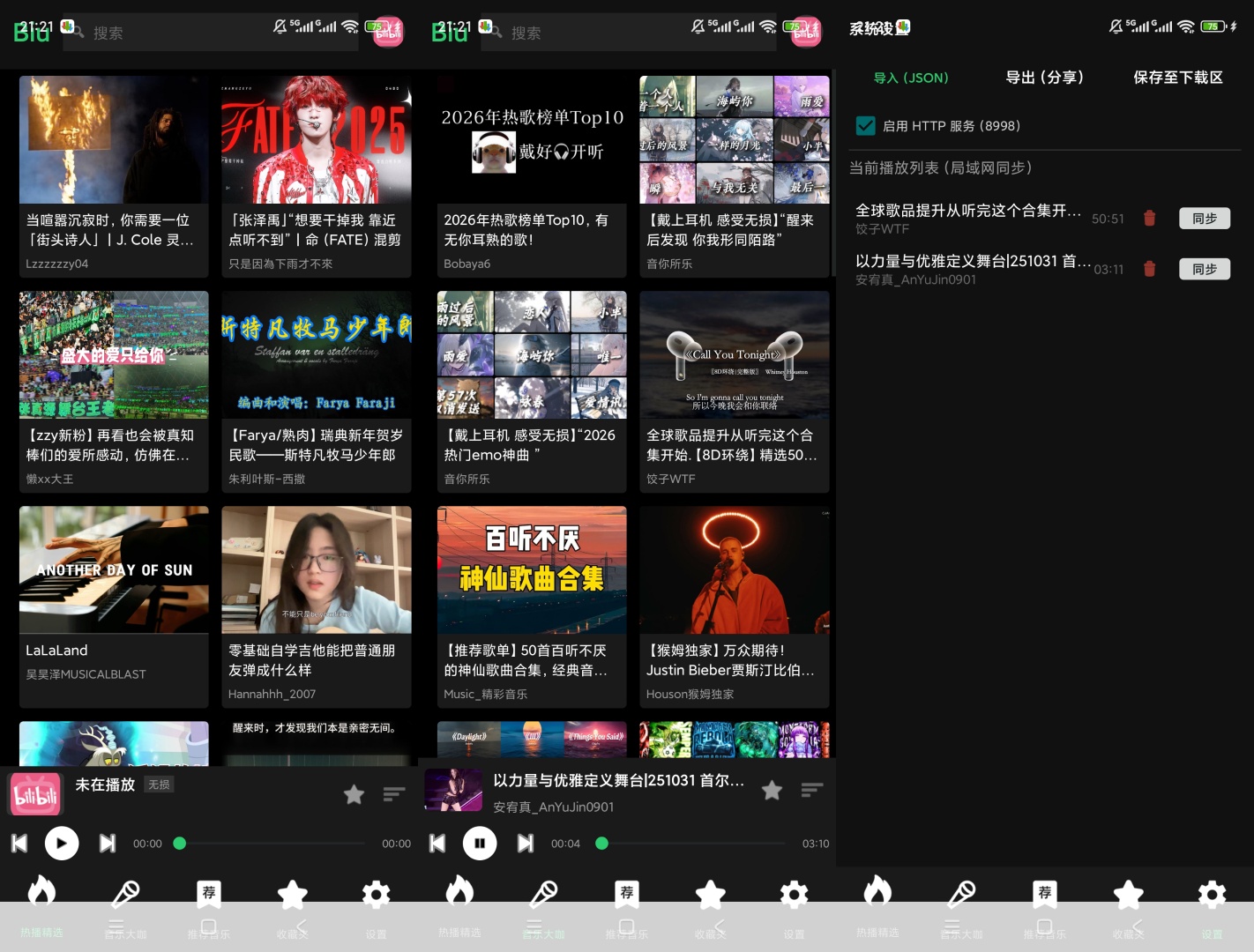
Task: Select the 导入 (JSON) option
Action: point(911,78)
